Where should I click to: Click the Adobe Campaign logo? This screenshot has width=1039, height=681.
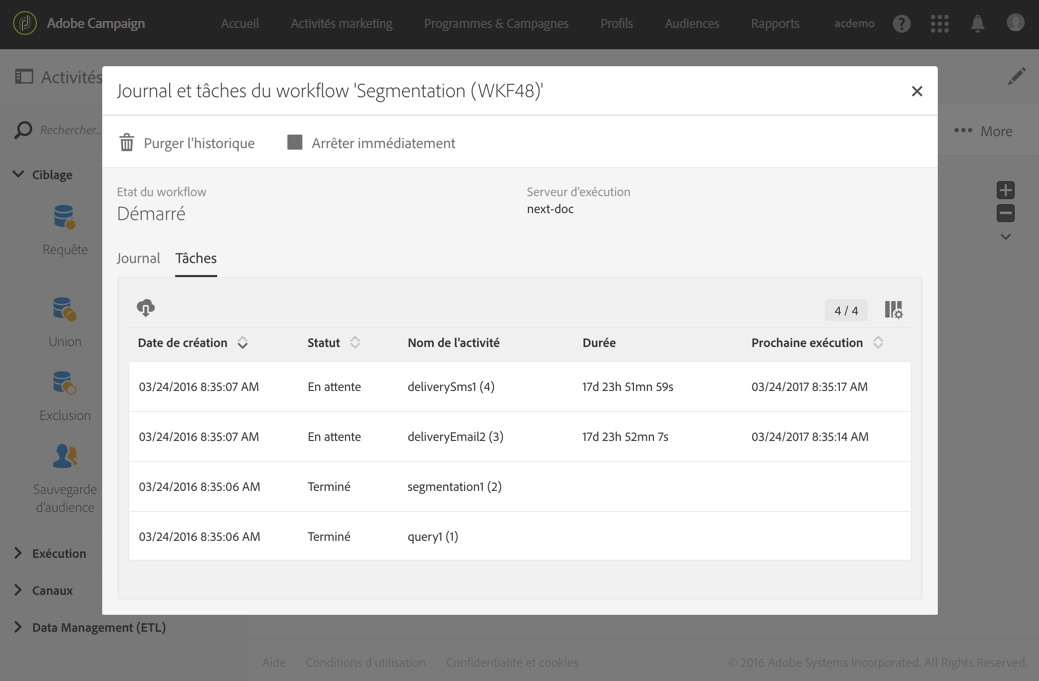click(x=25, y=23)
